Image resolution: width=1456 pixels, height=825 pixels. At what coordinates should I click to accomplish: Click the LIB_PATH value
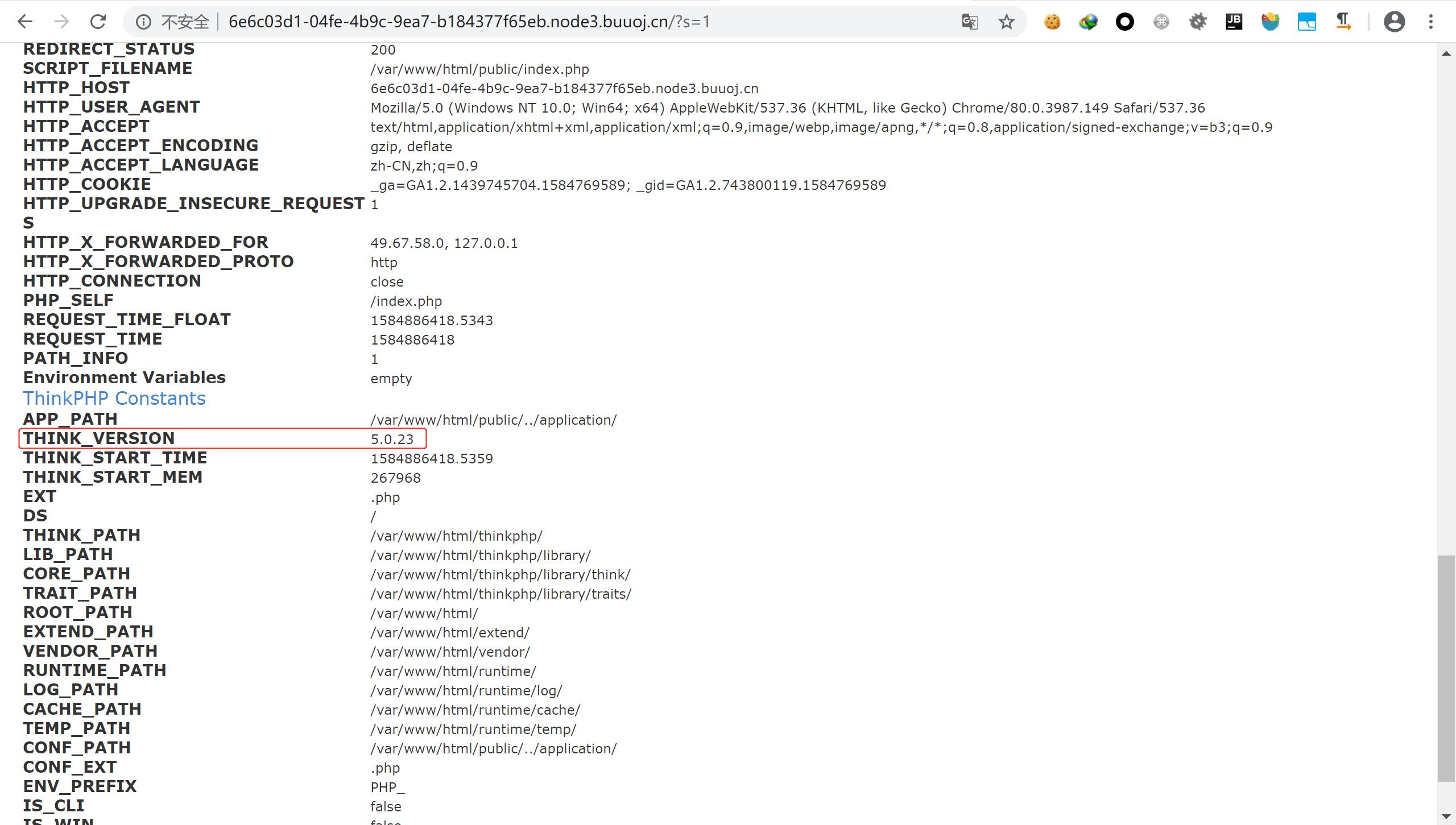[481, 555]
